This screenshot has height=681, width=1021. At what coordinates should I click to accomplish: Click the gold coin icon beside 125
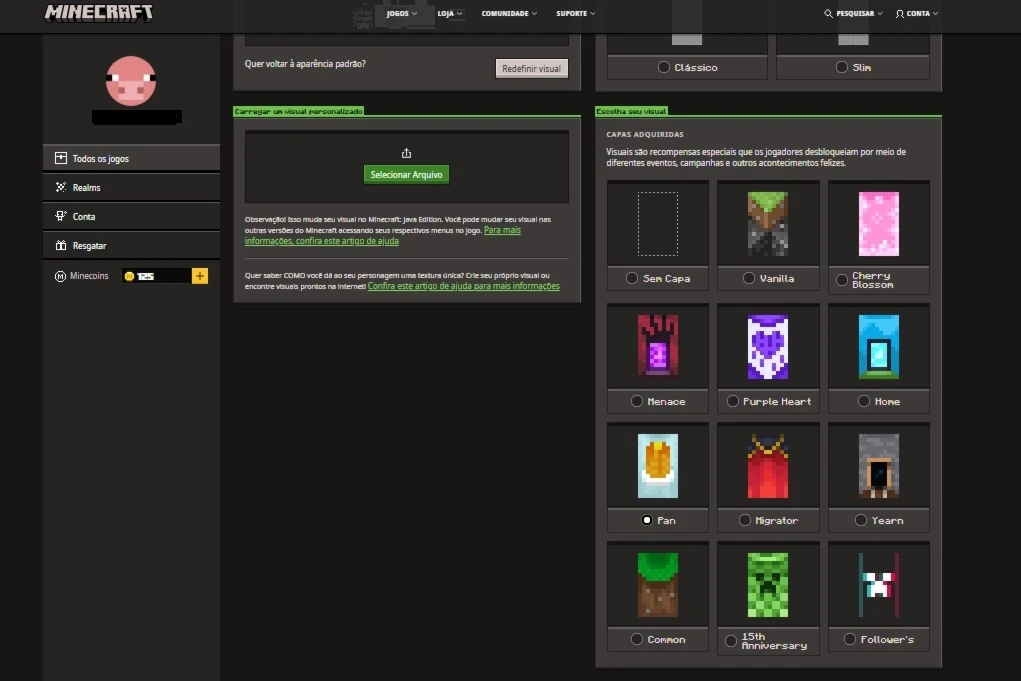[x=129, y=276]
